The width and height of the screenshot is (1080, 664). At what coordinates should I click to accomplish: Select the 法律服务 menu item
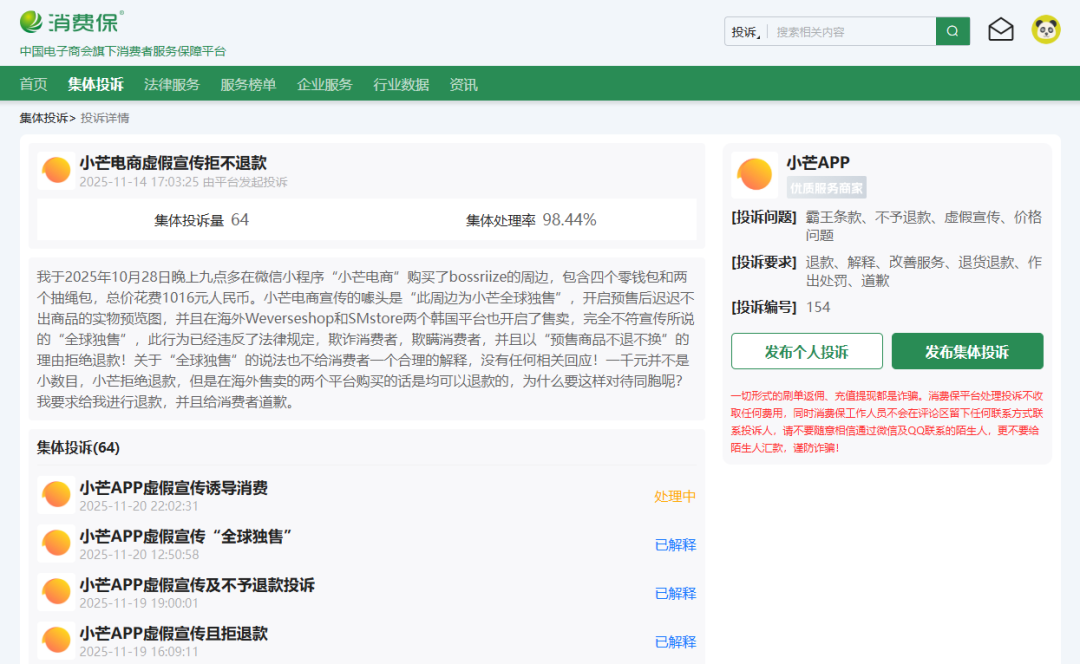pos(172,85)
